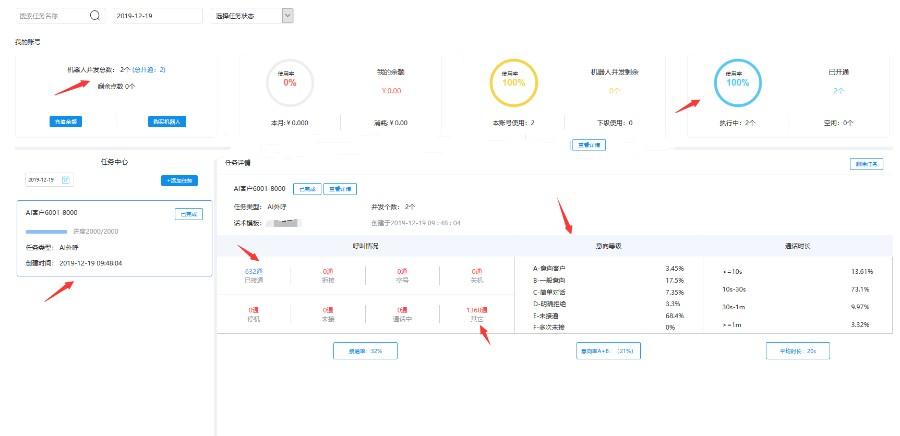Click the outlined button at the task details corner
The image size is (900, 436).
[x=867, y=164]
